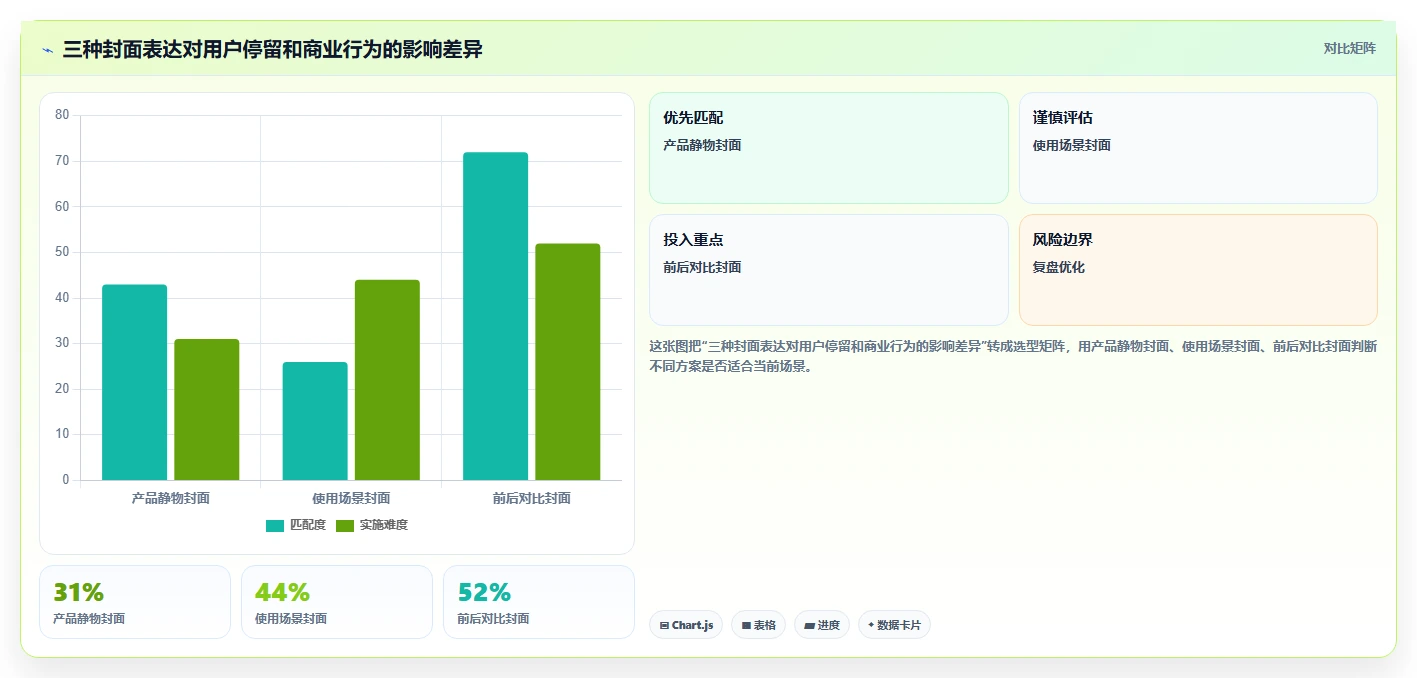Click the title 三种封面表达对用户停留和商业行为的影响差异
The height and width of the screenshot is (678, 1417).
(x=272, y=49)
